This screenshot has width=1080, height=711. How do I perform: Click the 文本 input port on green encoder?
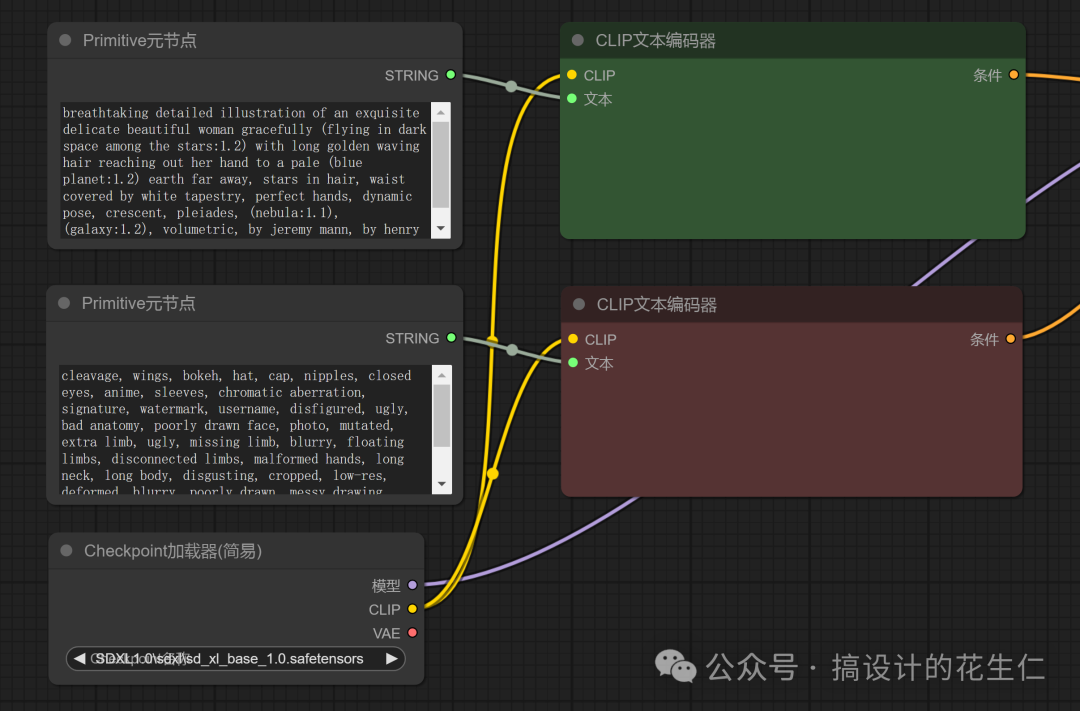coord(572,99)
